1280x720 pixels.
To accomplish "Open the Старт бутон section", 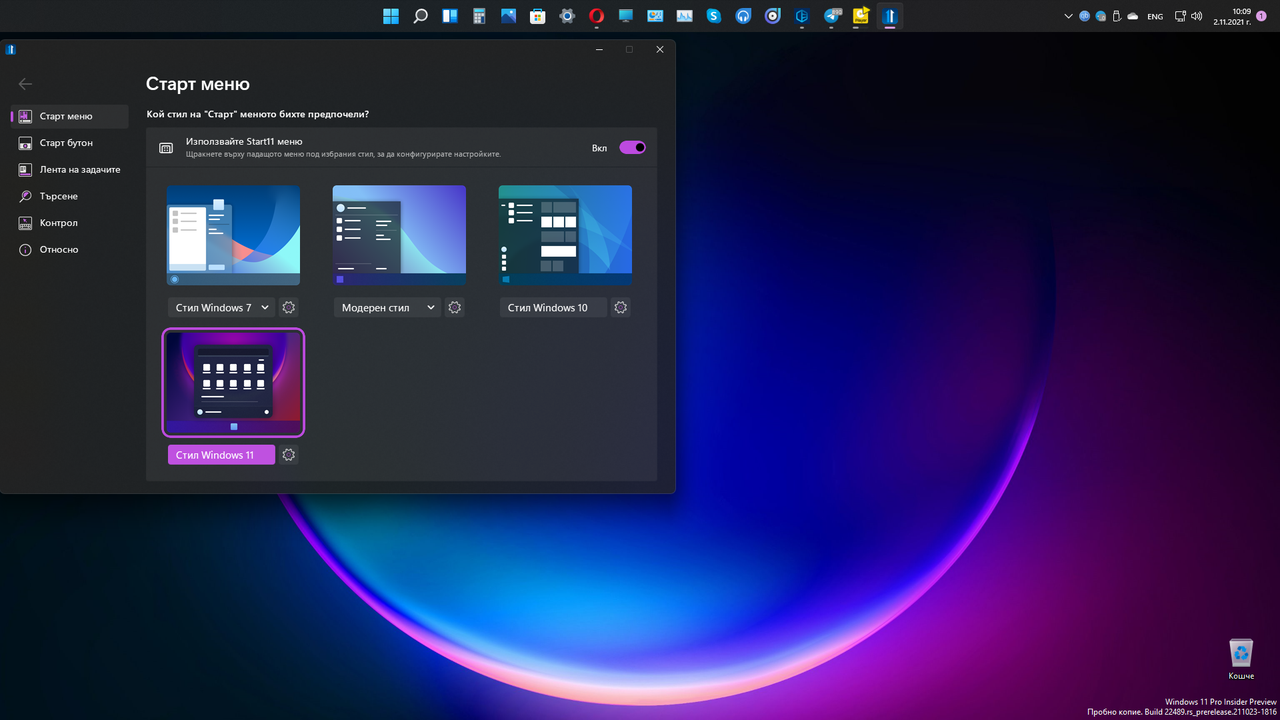I will pos(70,143).
